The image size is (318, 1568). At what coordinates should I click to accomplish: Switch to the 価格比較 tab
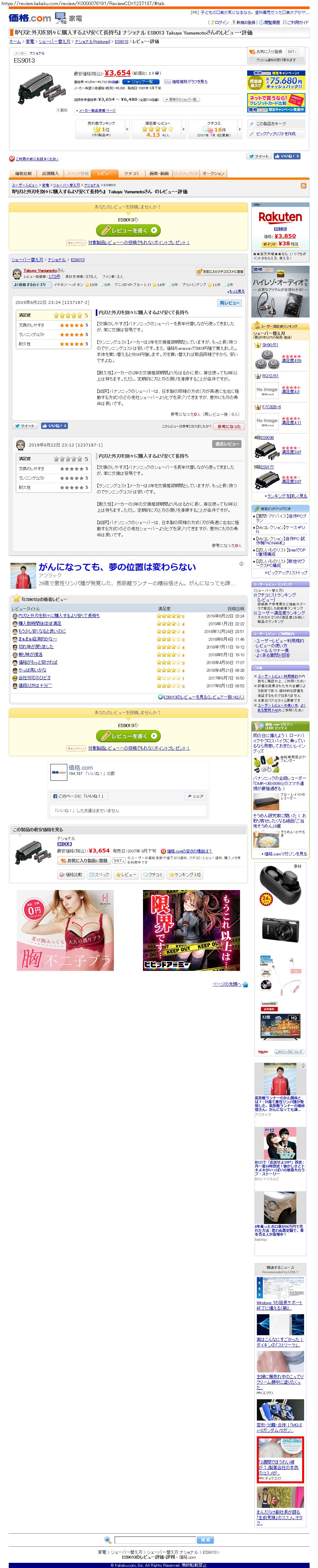(x=24, y=174)
